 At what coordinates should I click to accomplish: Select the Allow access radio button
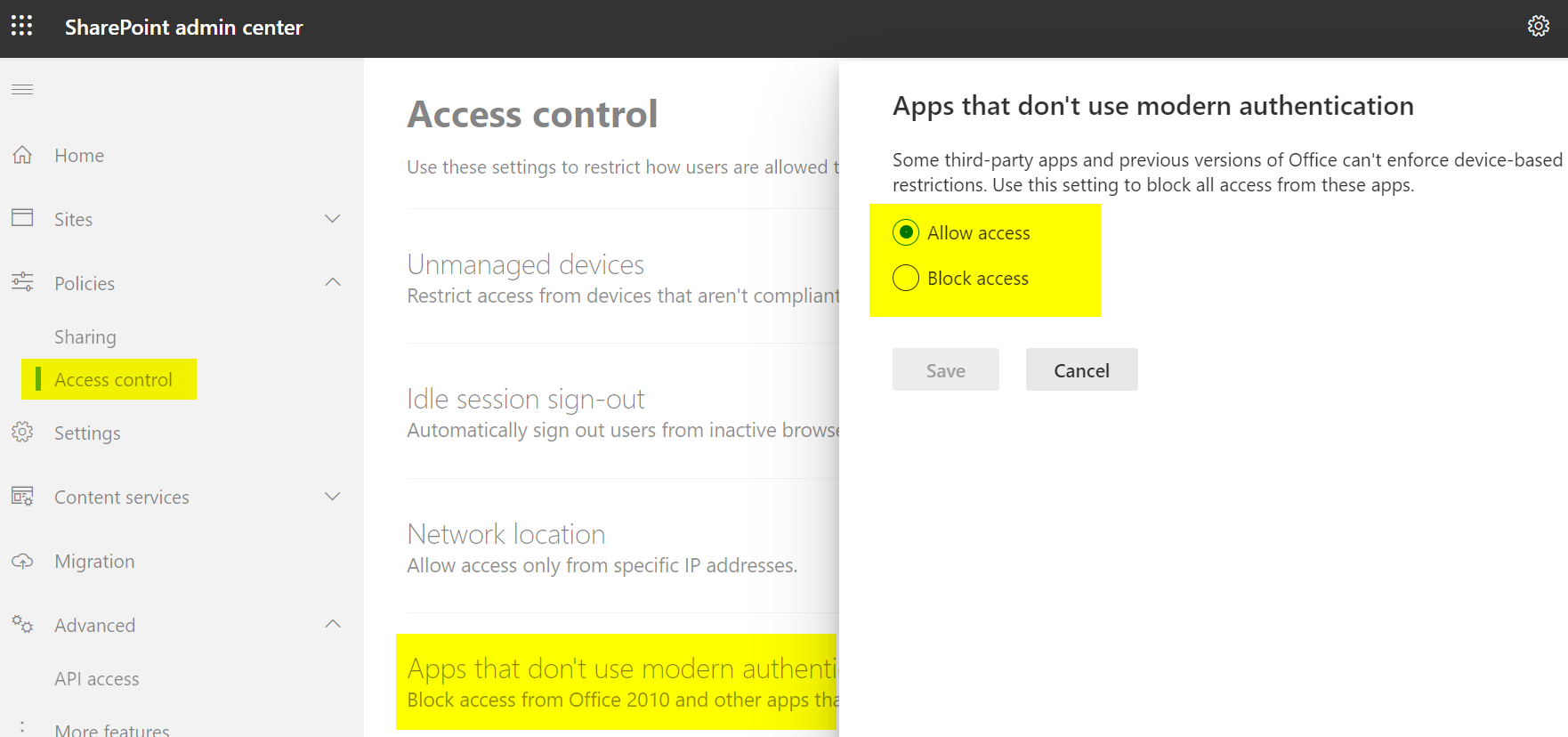905,231
